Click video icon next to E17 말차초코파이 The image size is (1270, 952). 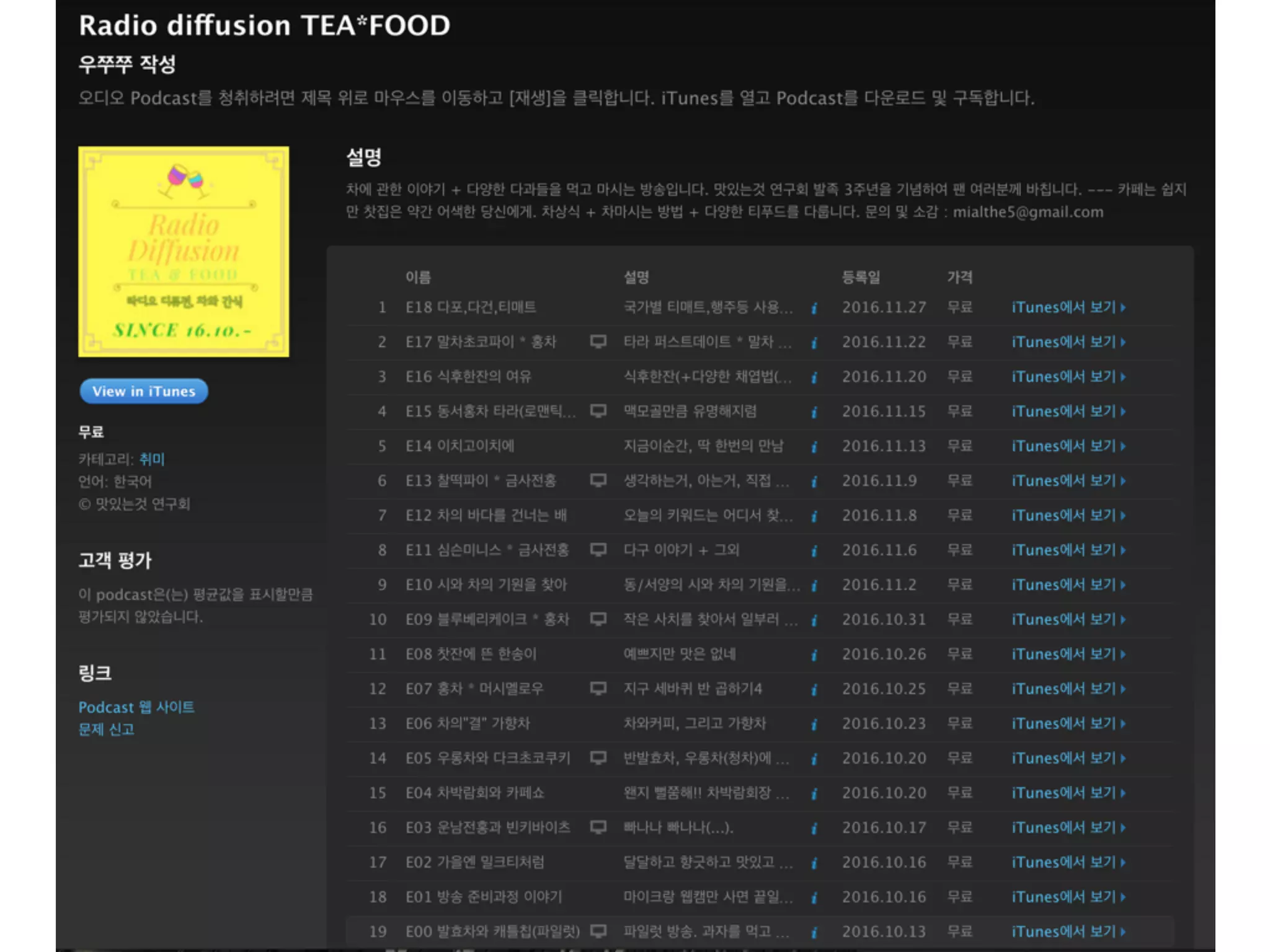click(598, 342)
